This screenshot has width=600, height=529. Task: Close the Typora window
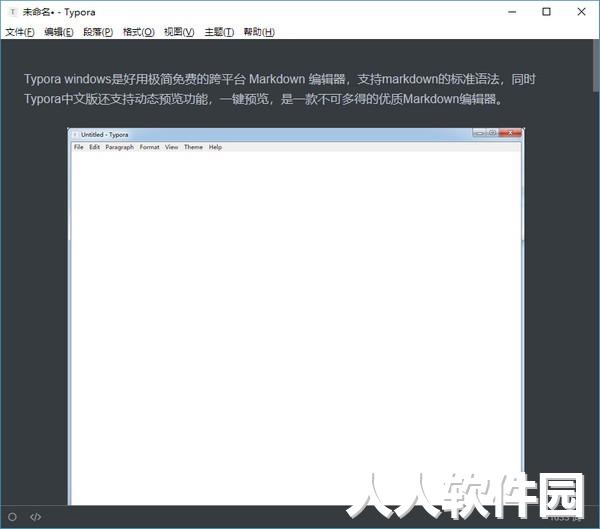581,12
